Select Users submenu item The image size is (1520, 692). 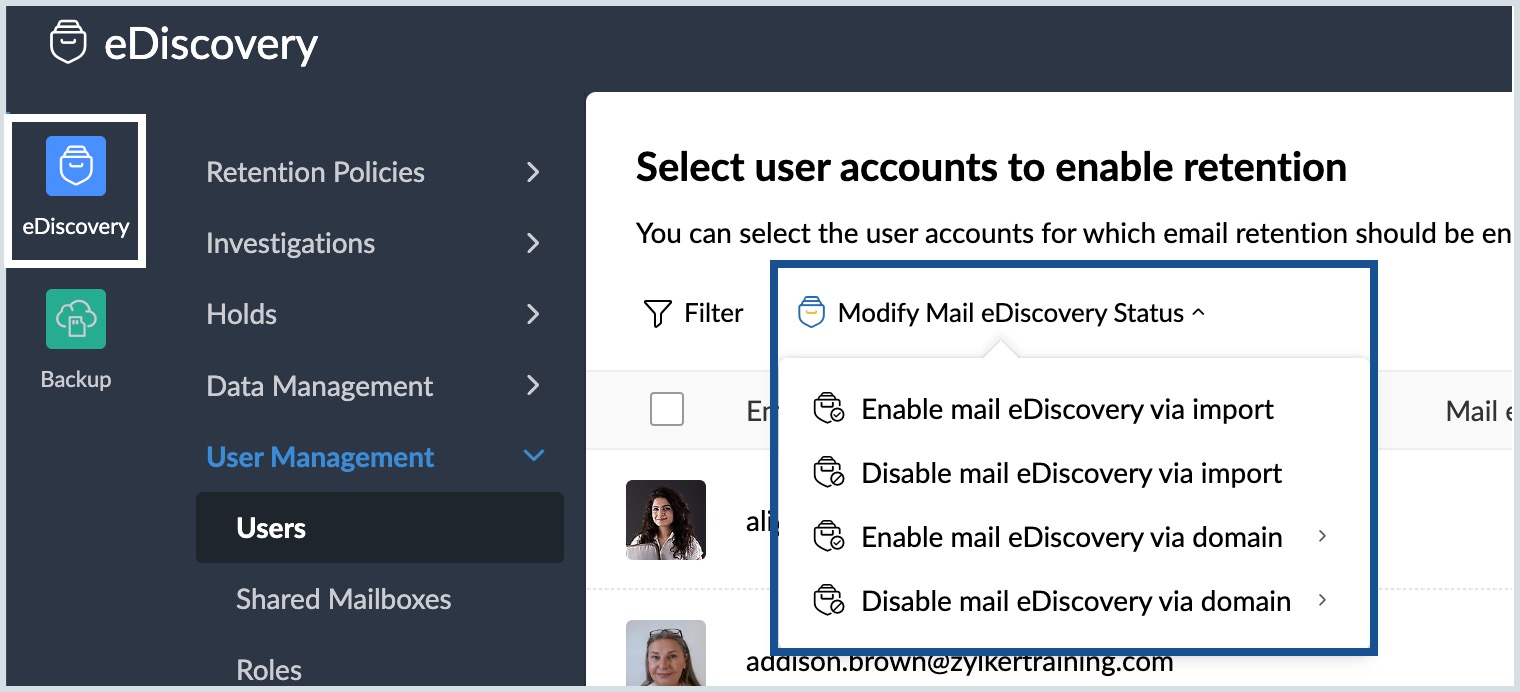(x=380, y=527)
